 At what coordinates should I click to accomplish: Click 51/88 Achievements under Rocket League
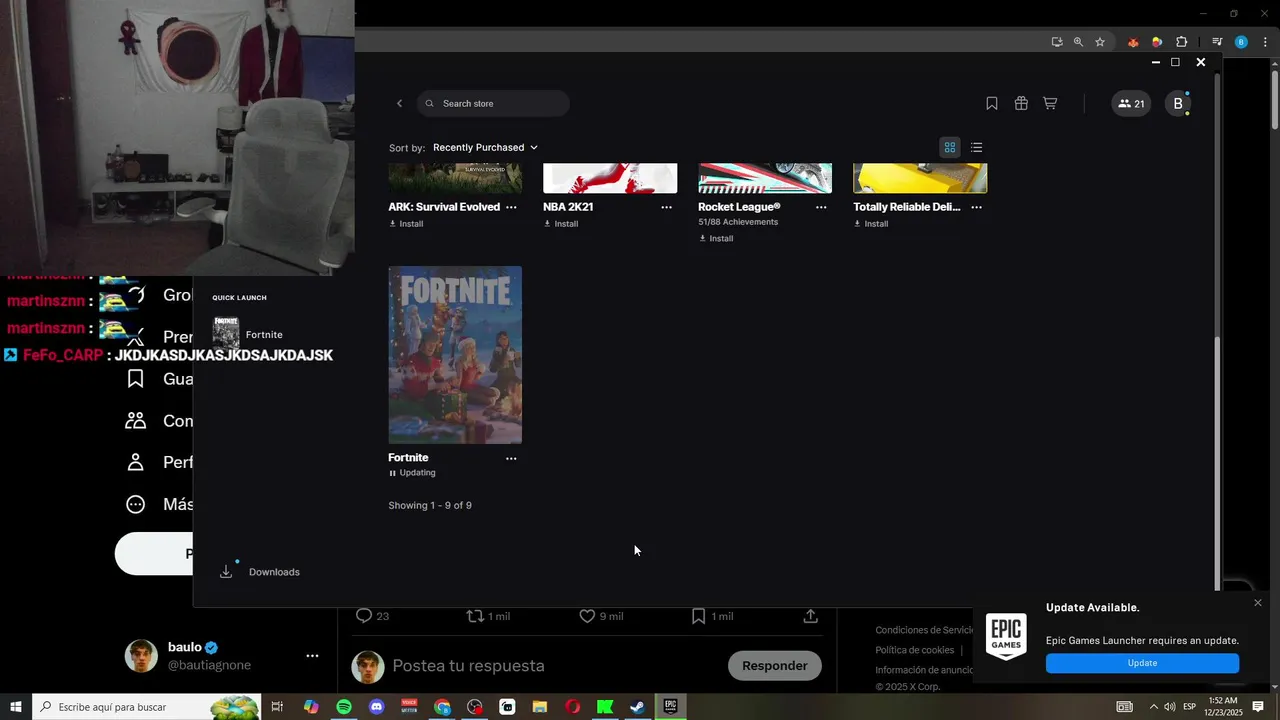click(x=738, y=222)
